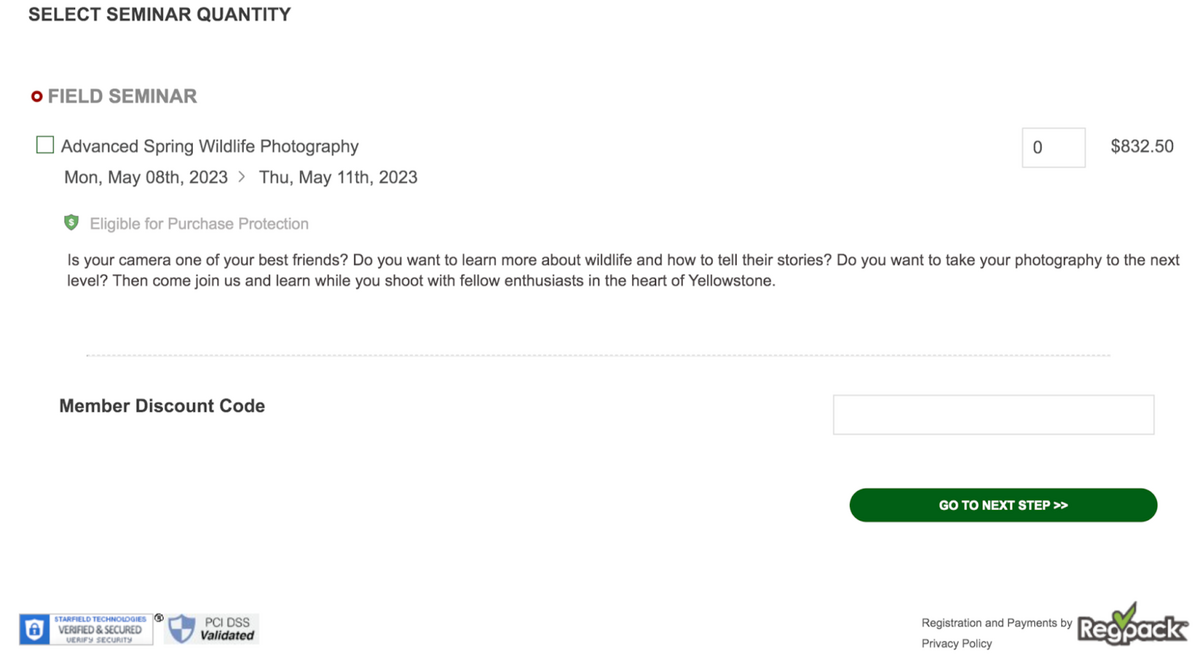Click the $832.50 price
The height and width of the screenshot is (660, 1200).
(x=1142, y=146)
